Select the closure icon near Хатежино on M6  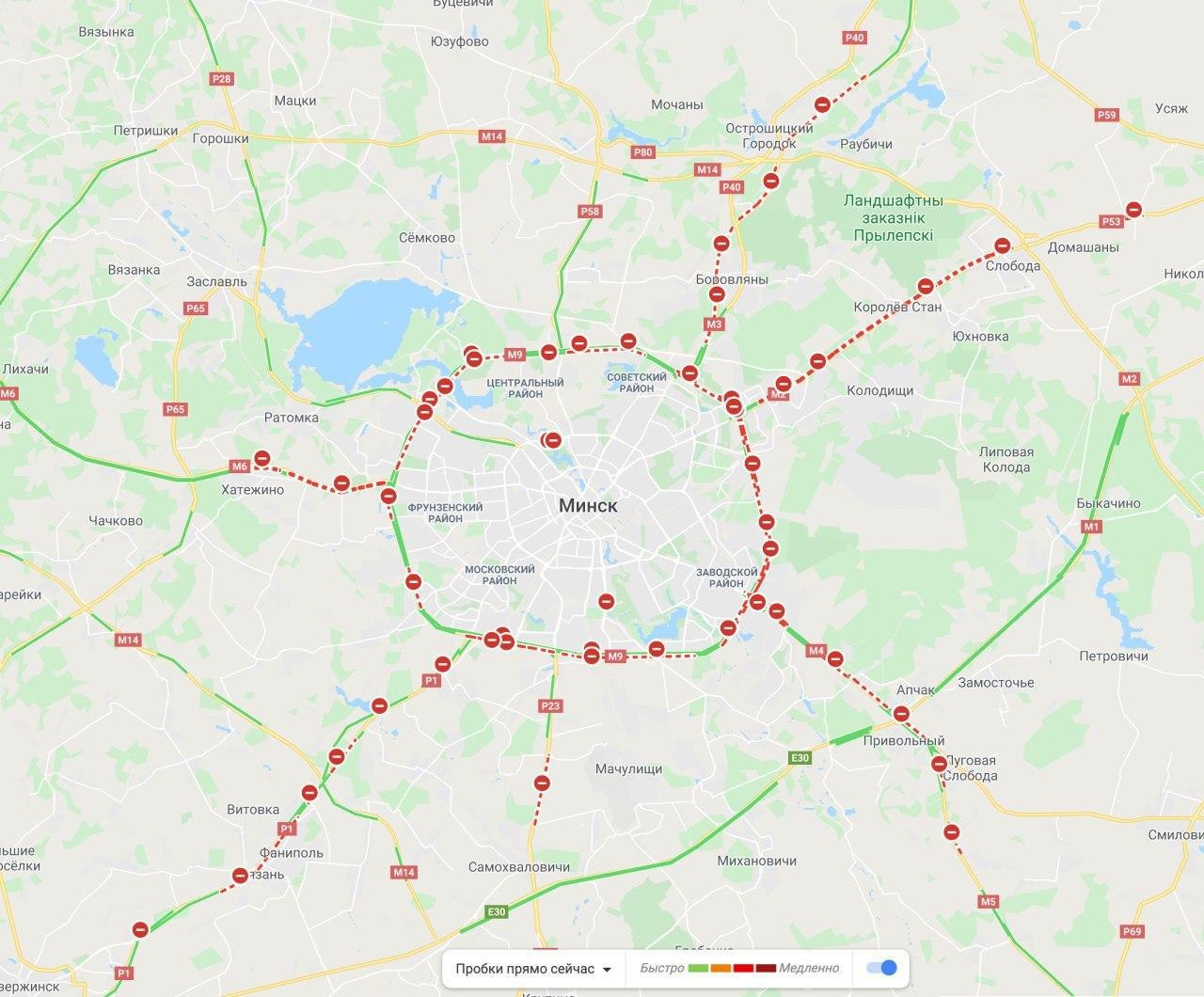point(262,458)
